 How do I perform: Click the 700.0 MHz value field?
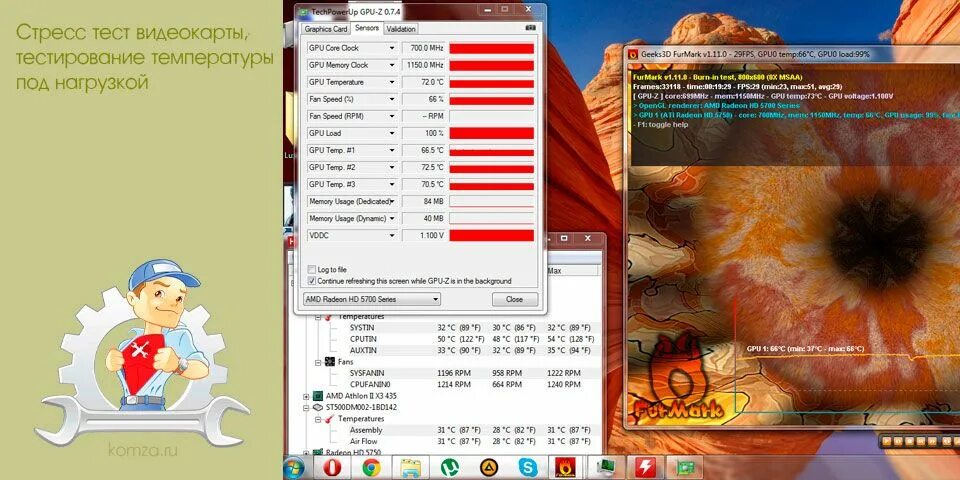click(x=424, y=48)
